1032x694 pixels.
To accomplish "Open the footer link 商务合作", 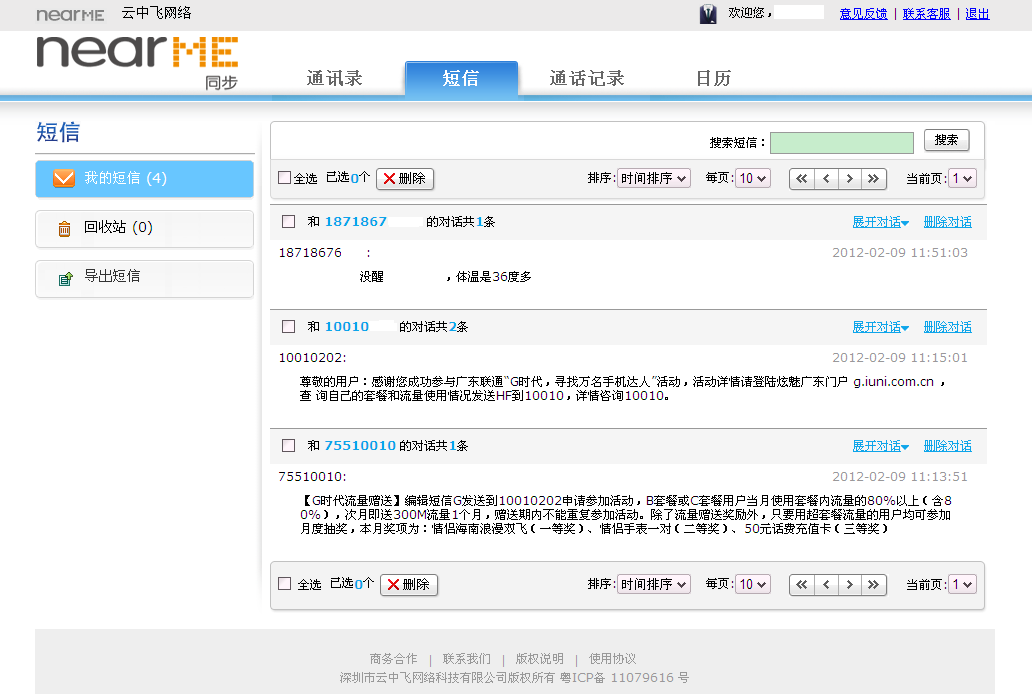I will tap(394, 658).
